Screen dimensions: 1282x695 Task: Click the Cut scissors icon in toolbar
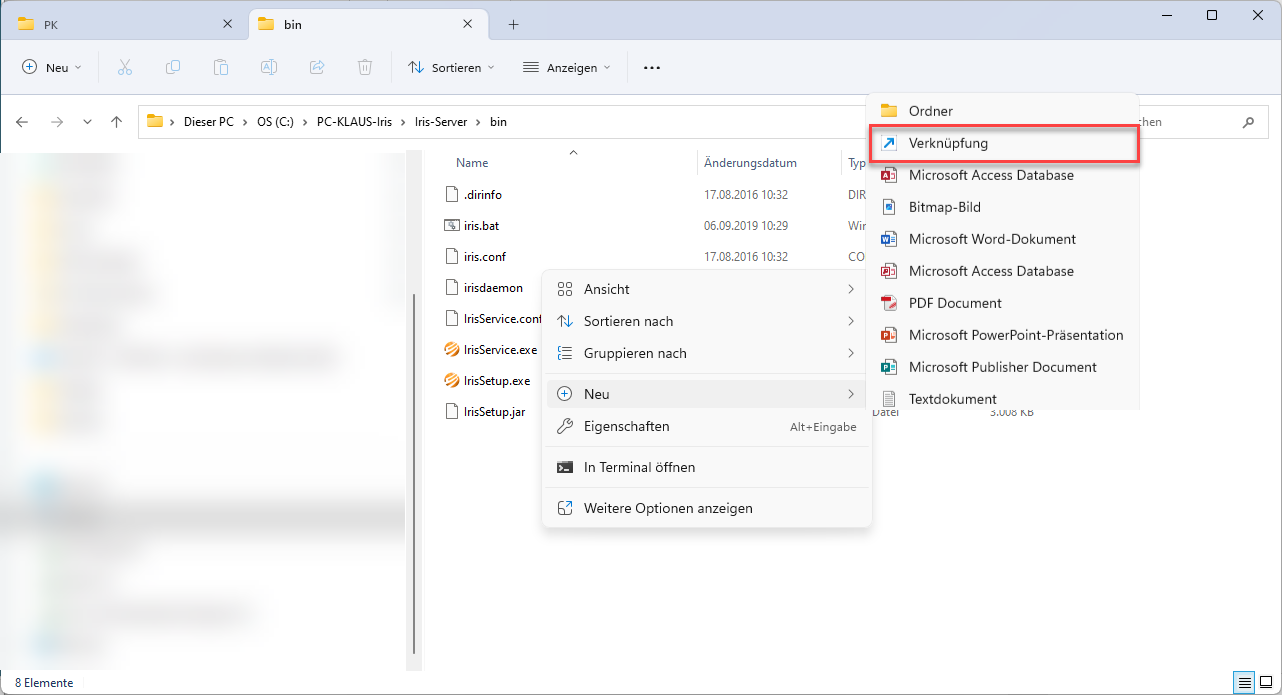pyautogui.click(x=125, y=67)
